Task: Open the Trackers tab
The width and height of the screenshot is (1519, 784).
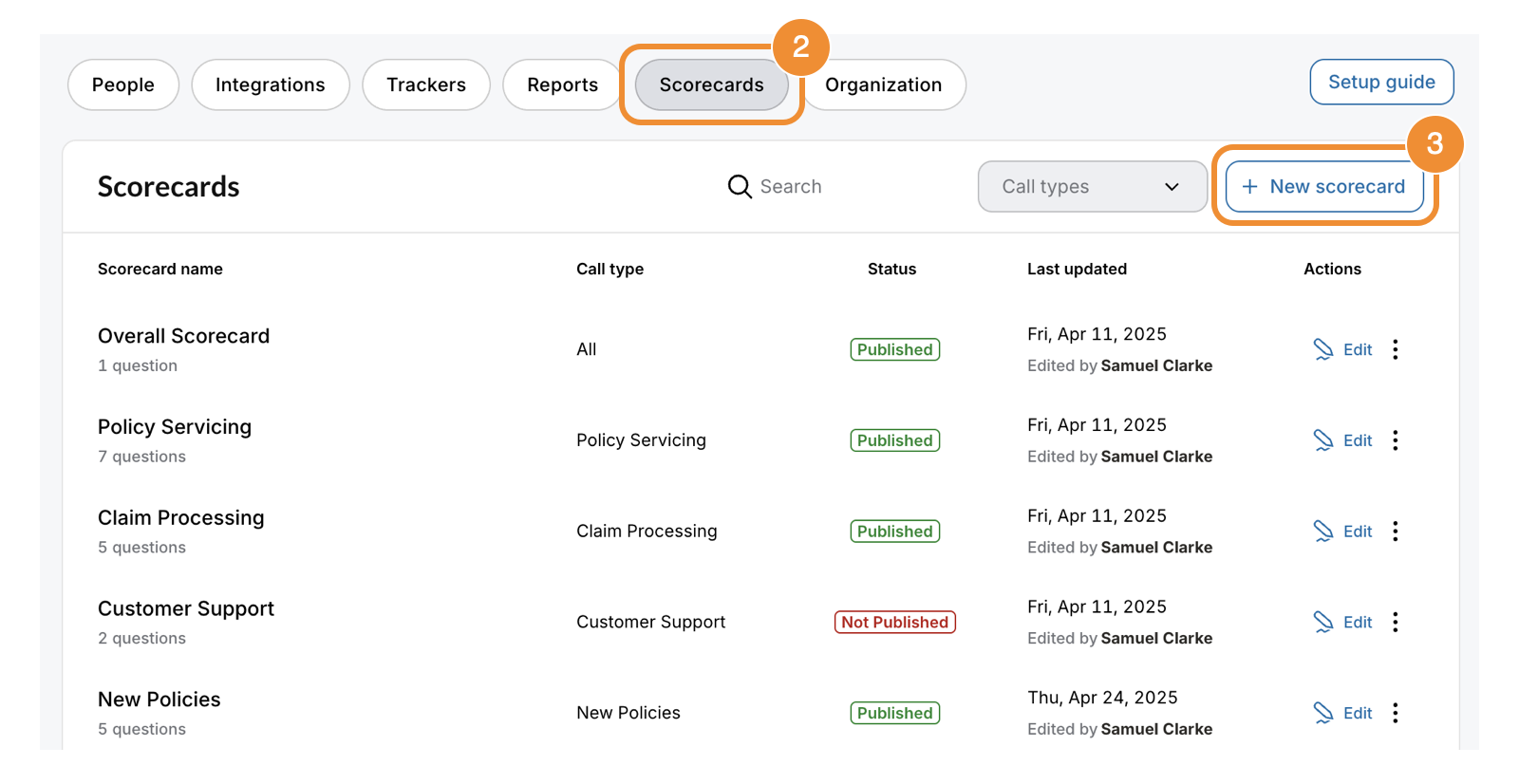Action: pos(426,85)
